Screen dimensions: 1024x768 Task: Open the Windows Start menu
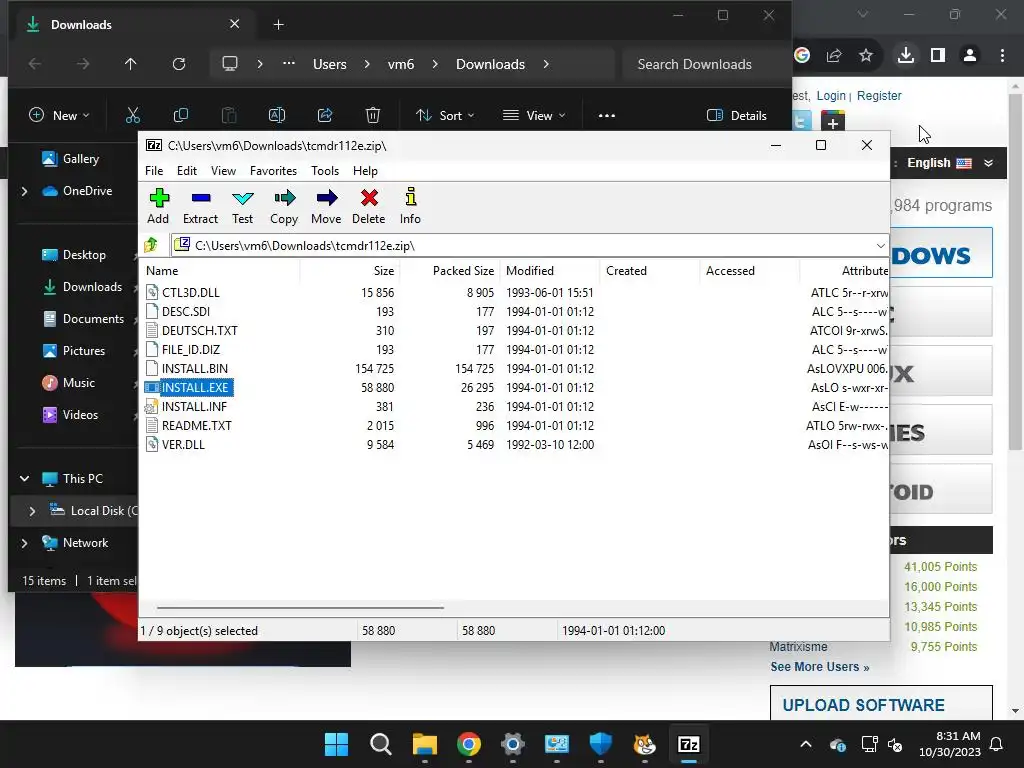click(336, 744)
